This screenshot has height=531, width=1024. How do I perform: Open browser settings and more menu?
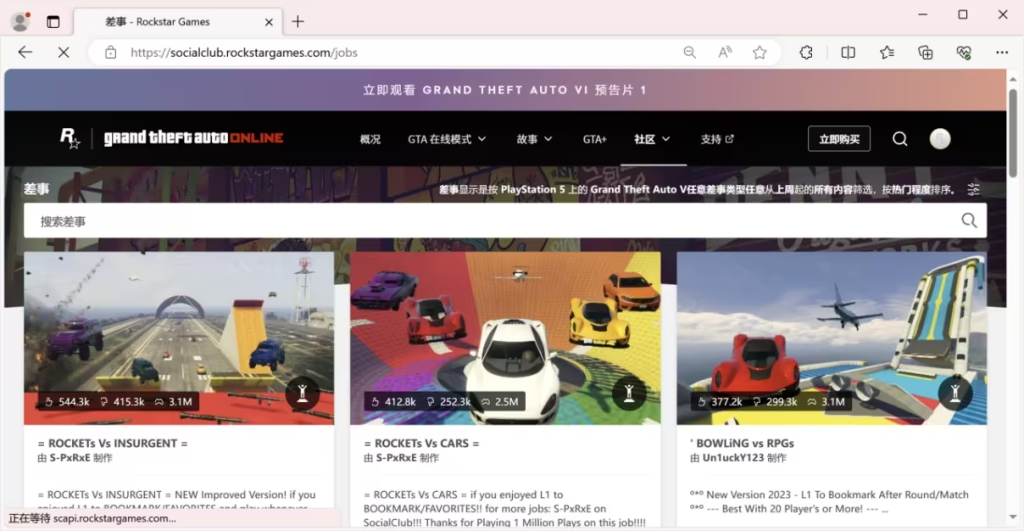(1002, 52)
